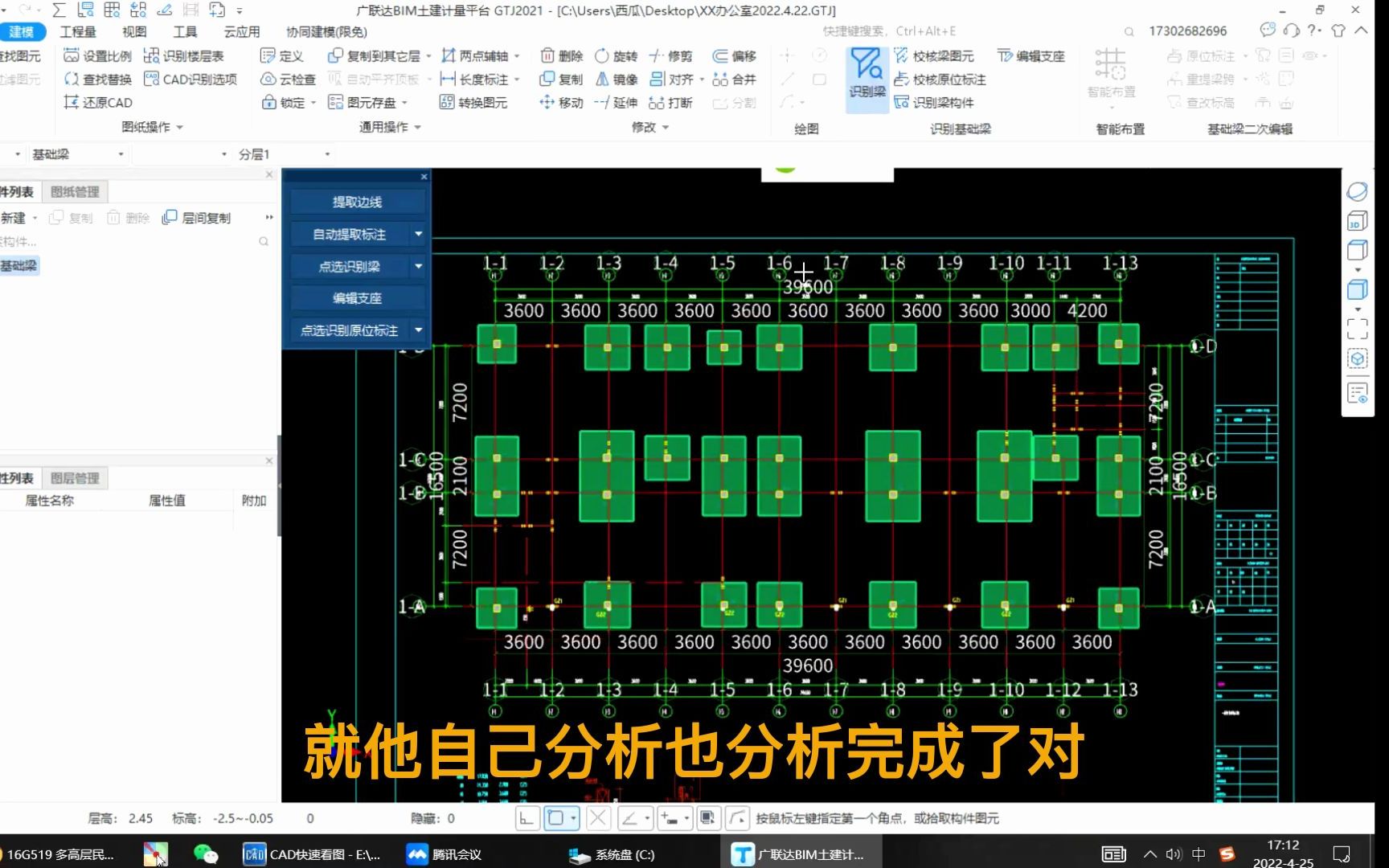Click the full-screen extents icon on right toolbar
1389x868 pixels.
pyautogui.click(x=1357, y=329)
